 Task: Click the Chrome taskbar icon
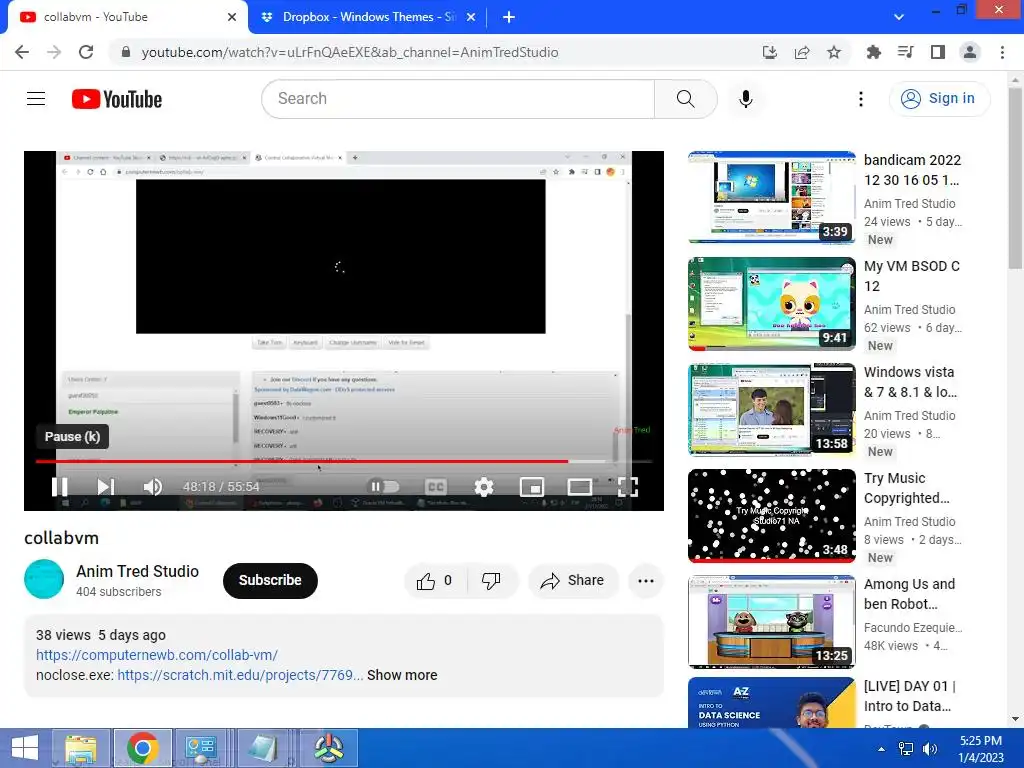point(142,748)
